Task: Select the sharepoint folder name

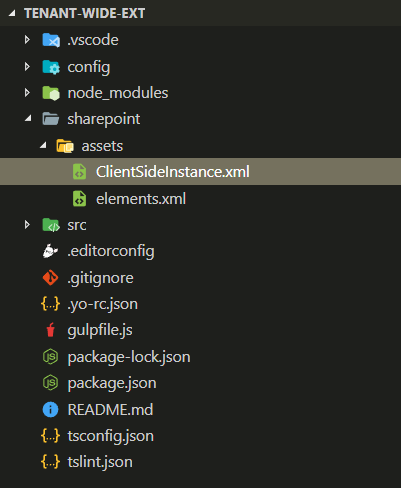Action: click(104, 119)
